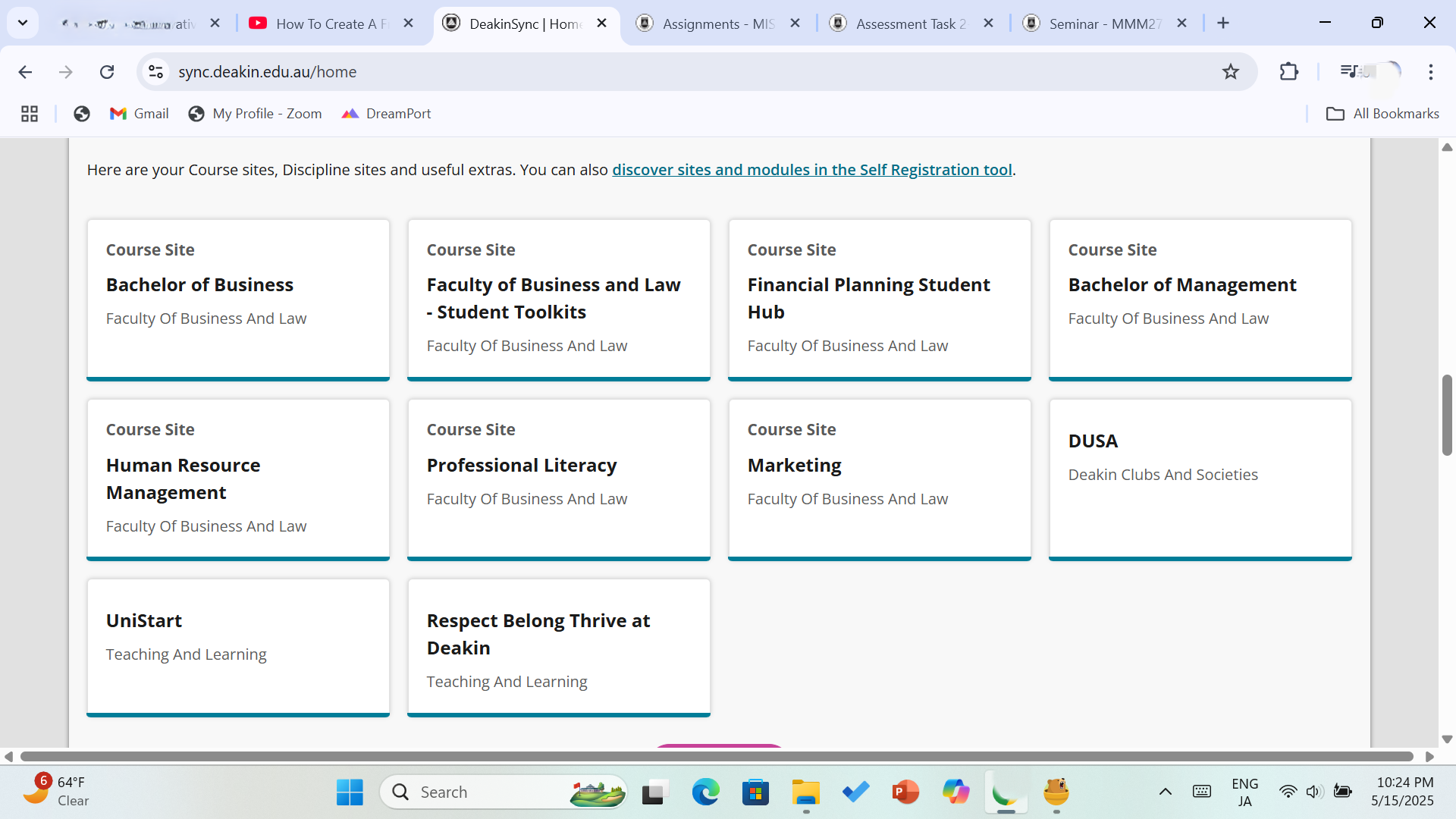Launch Microsoft Edge from taskbar
1456x819 pixels.
705,792
